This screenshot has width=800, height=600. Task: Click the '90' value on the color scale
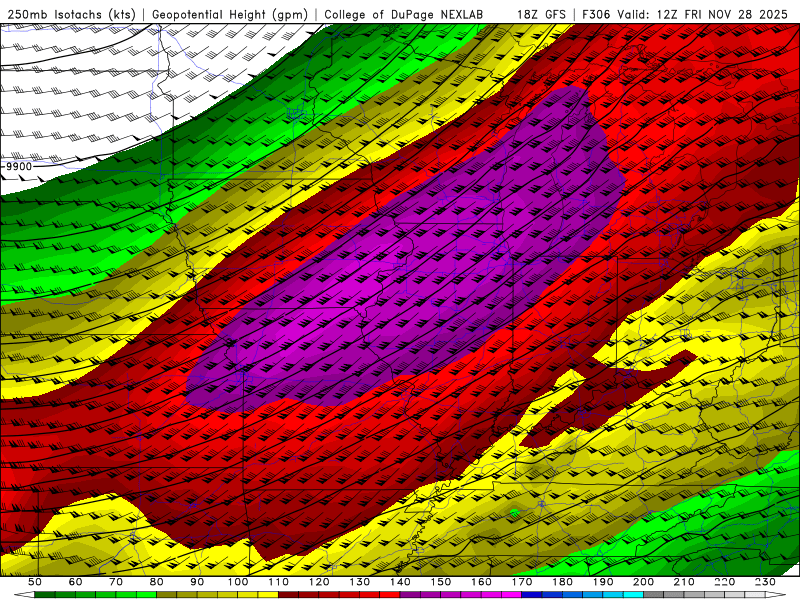pos(197,582)
